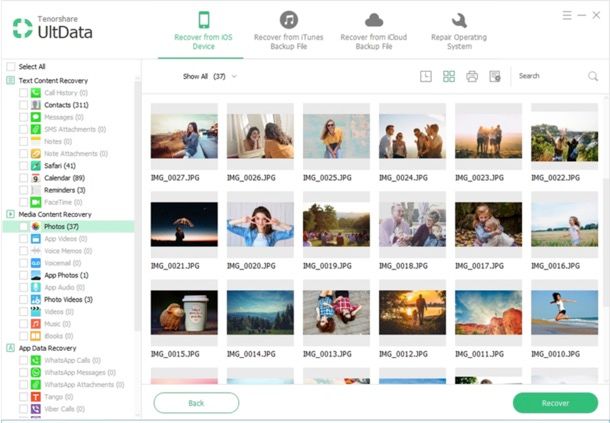Click the Messages bubble icon
Image resolution: width=610 pixels, height=423 pixels.
[36, 117]
